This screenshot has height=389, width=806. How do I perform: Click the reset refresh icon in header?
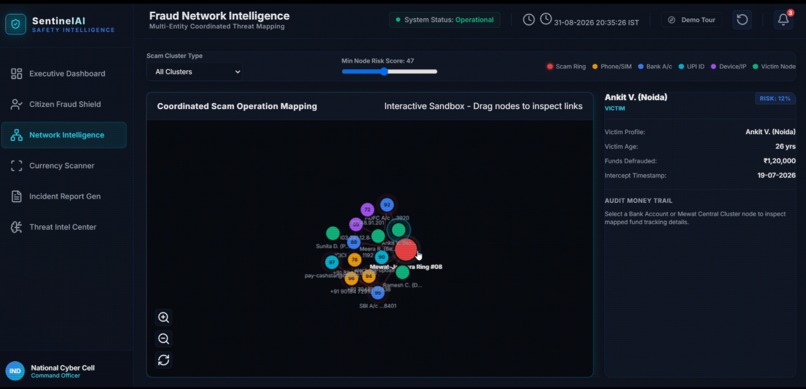click(742, 20)
